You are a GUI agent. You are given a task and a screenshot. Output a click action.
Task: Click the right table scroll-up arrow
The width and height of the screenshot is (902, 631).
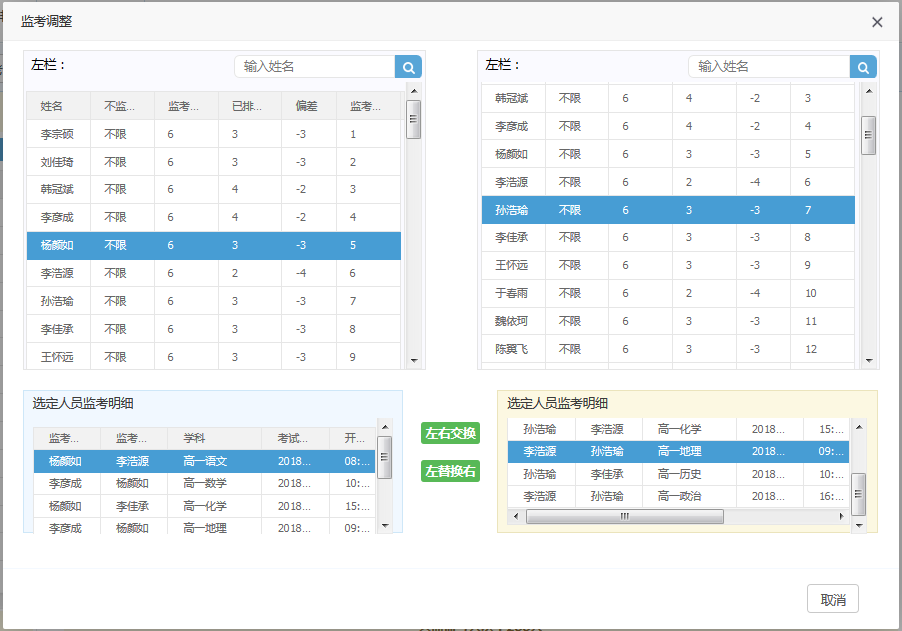tap(869, 91)
